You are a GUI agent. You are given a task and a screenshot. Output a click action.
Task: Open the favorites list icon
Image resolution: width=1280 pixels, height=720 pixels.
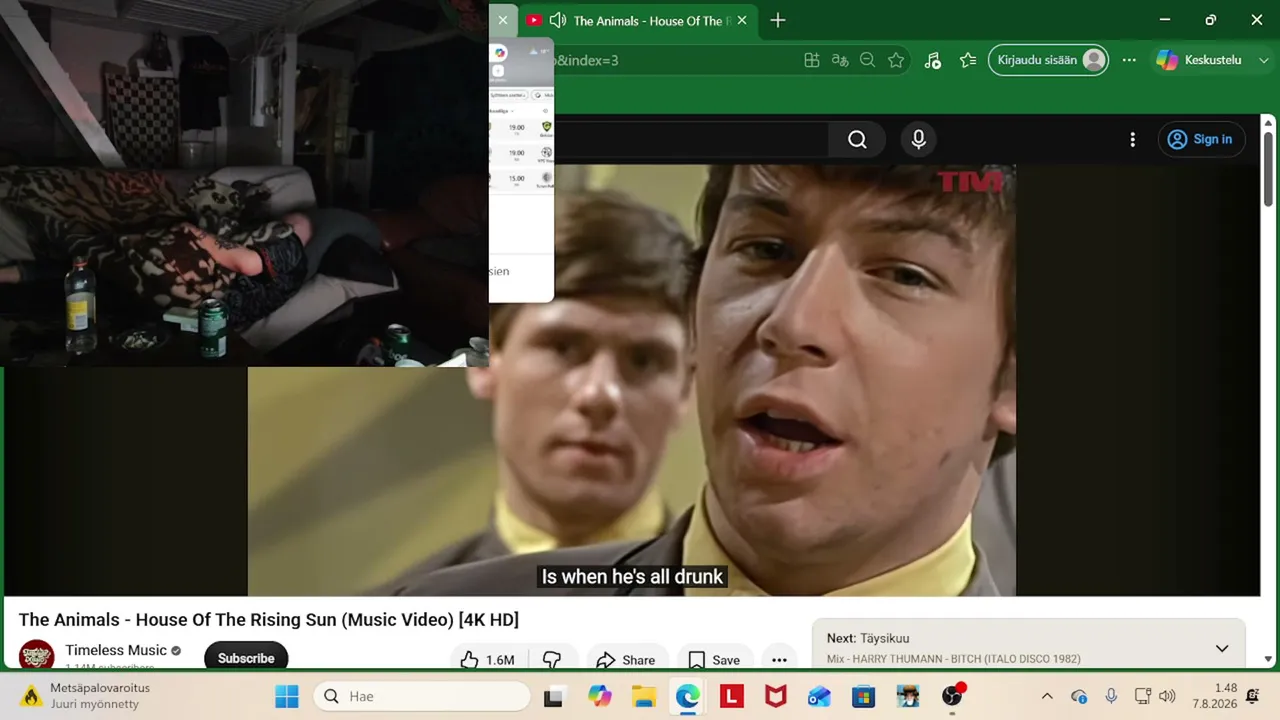967,60
